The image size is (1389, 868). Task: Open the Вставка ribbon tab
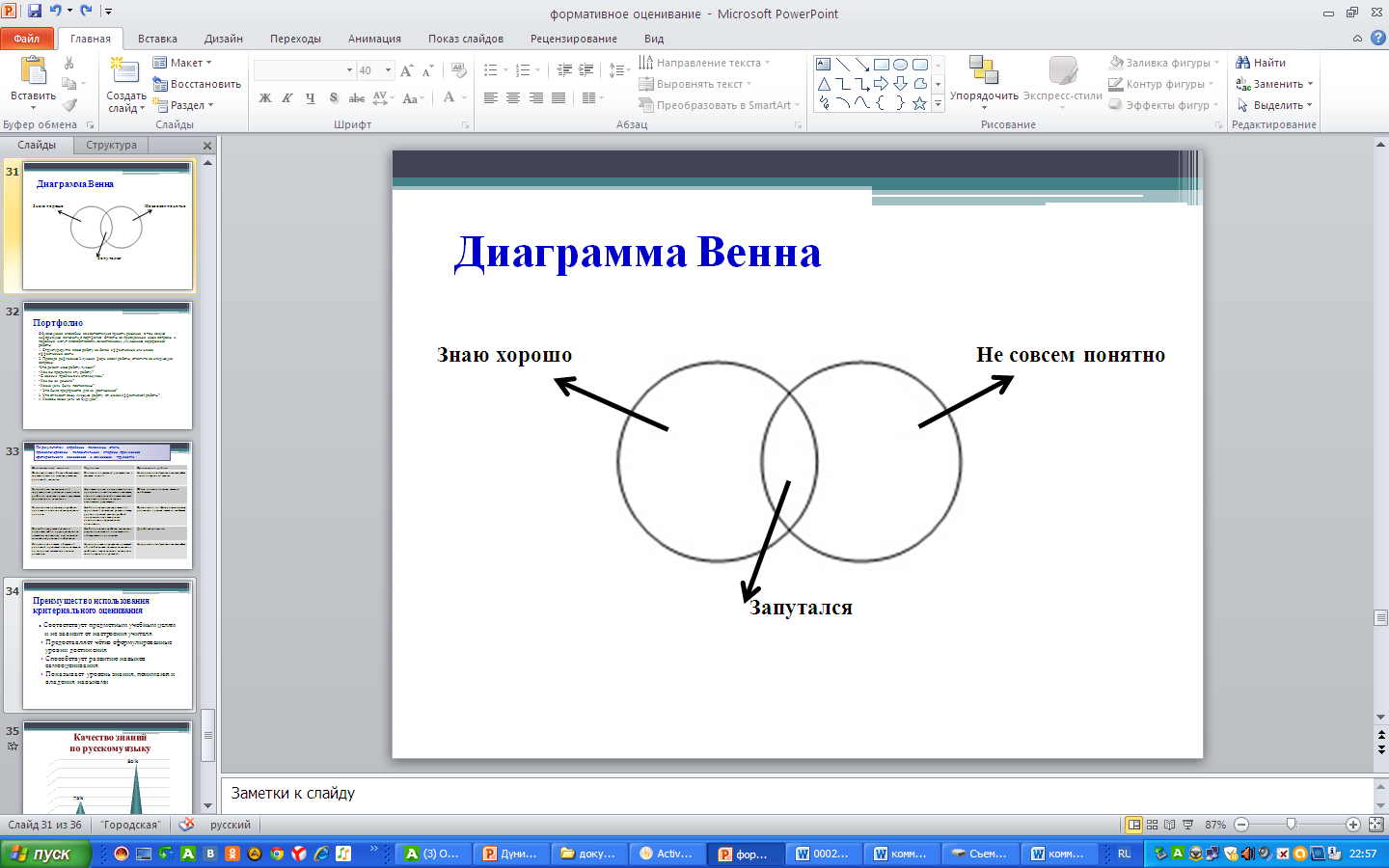pos(157,39)
